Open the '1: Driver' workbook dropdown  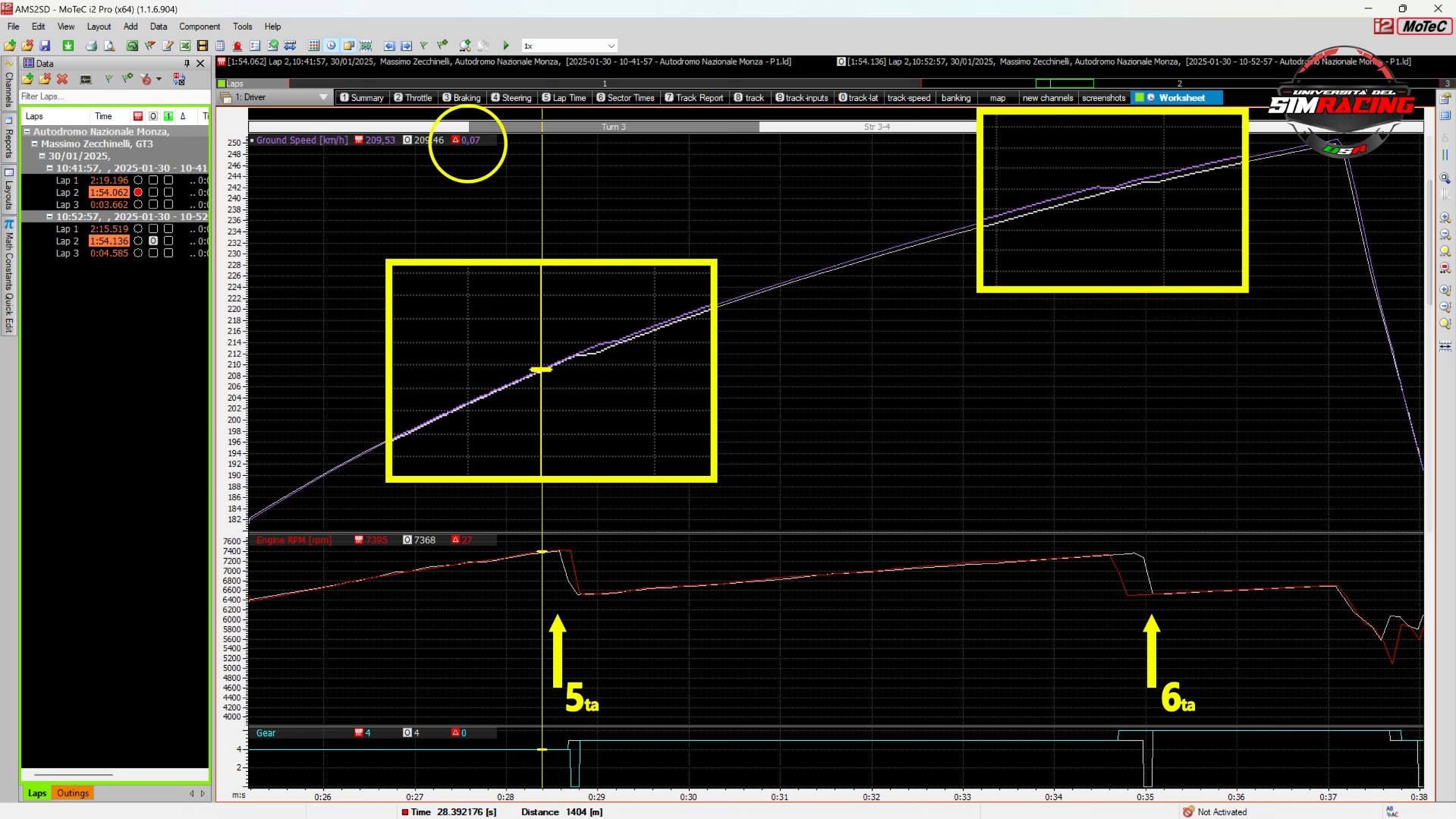[x=323, y=97]
